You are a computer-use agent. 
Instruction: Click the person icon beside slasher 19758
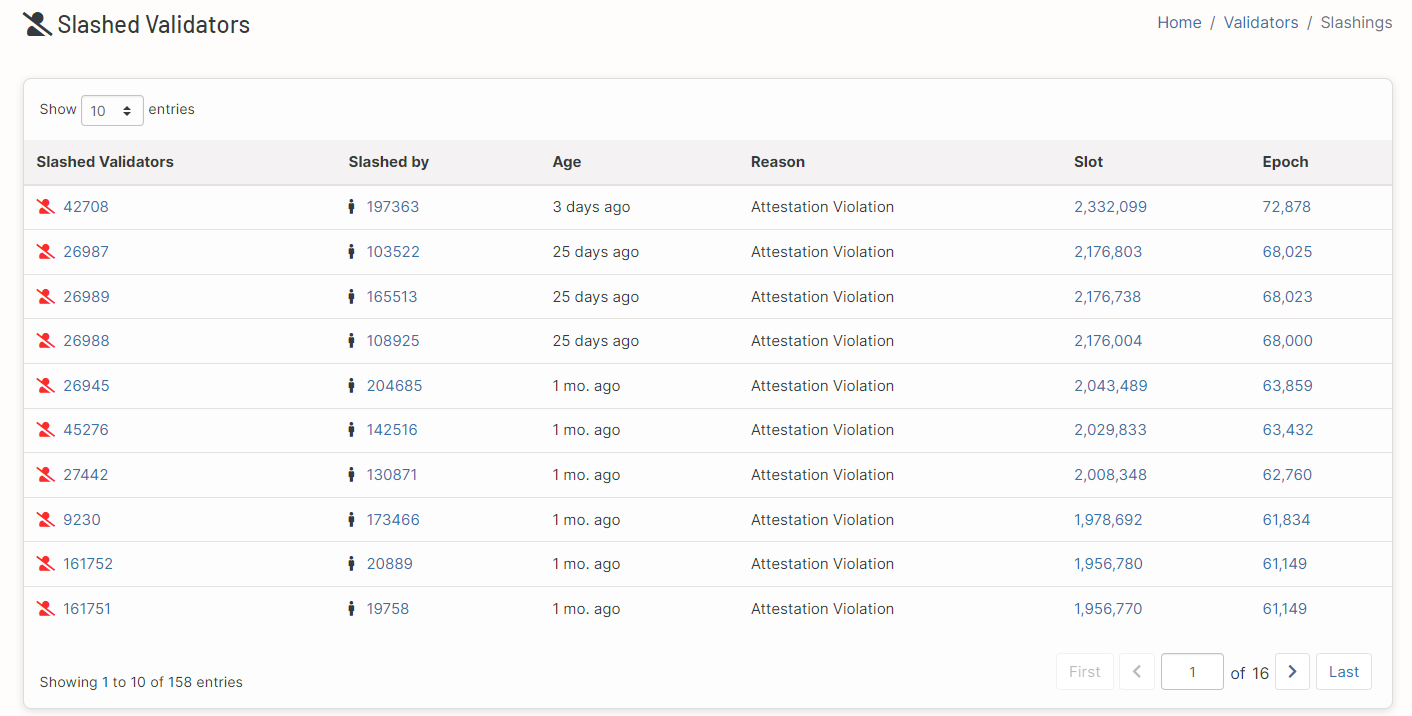pyautogui.click(x=351, y=609)
